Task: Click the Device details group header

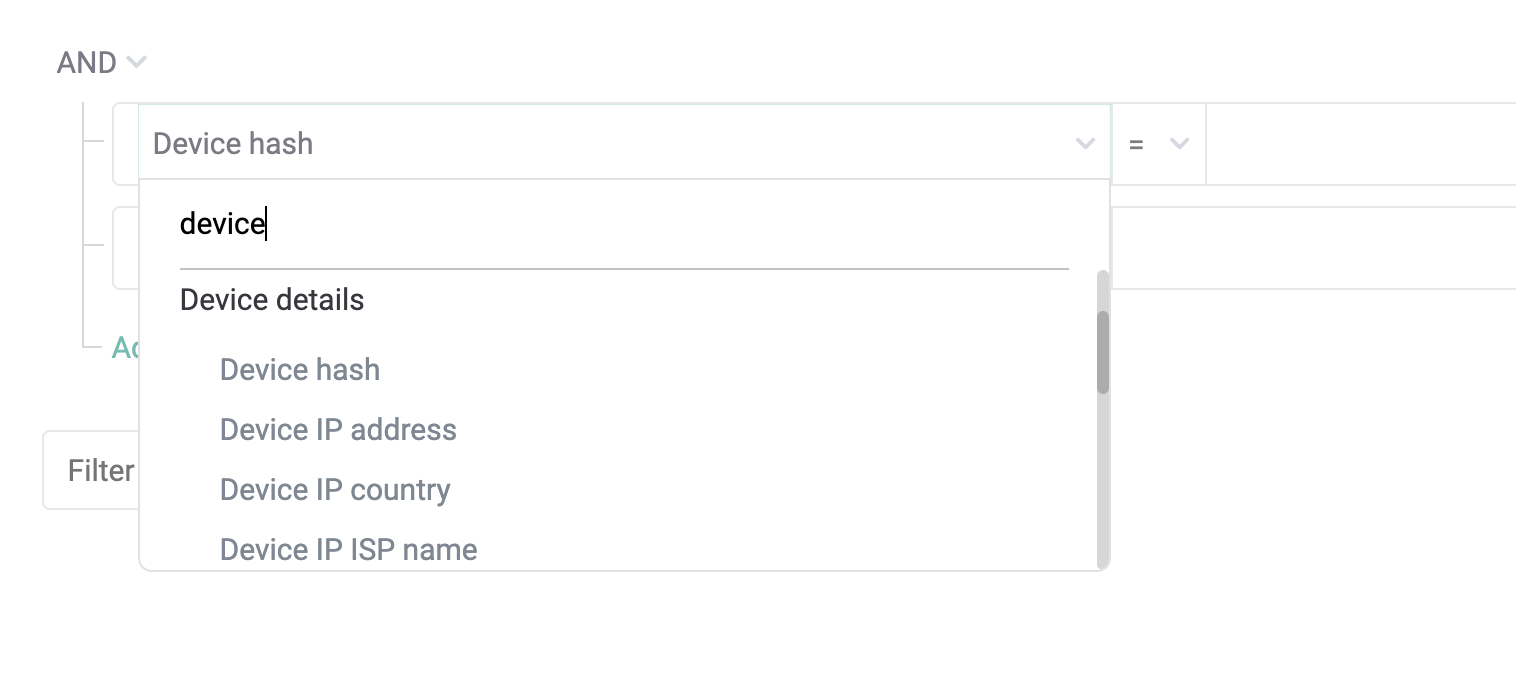Action: click(x=271, y=299)
